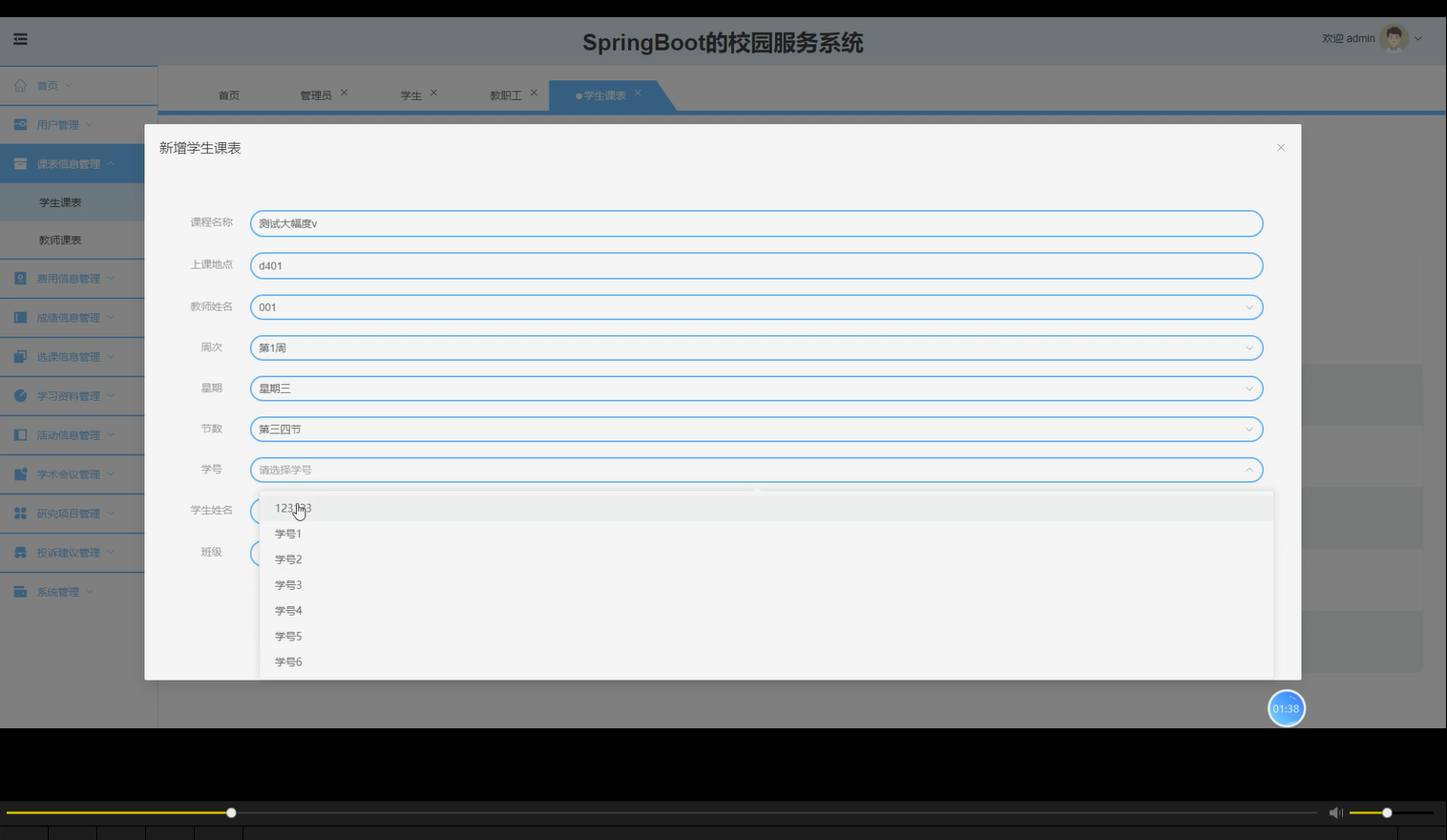1447x840 pixels.
Task: Choose 123123 from the 学号 list
Action: [x=765, y=508]
